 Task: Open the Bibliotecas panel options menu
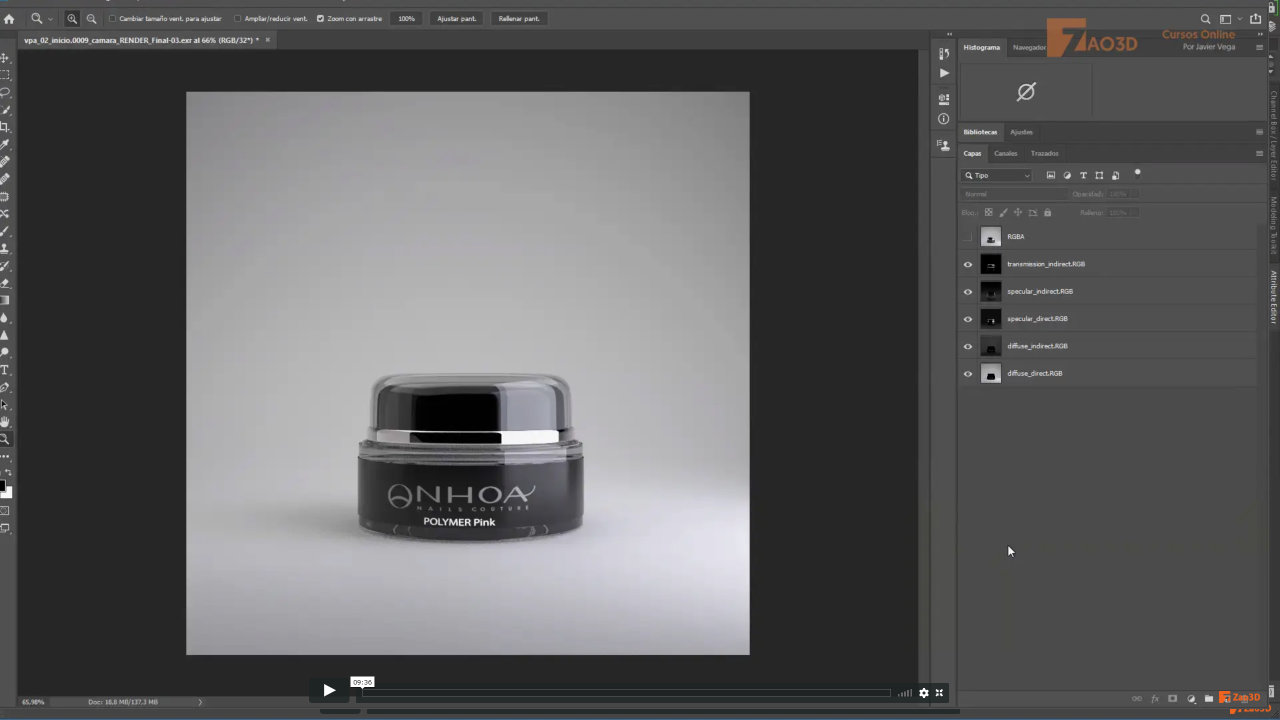pyautogui.click(x=1259, y=132)
